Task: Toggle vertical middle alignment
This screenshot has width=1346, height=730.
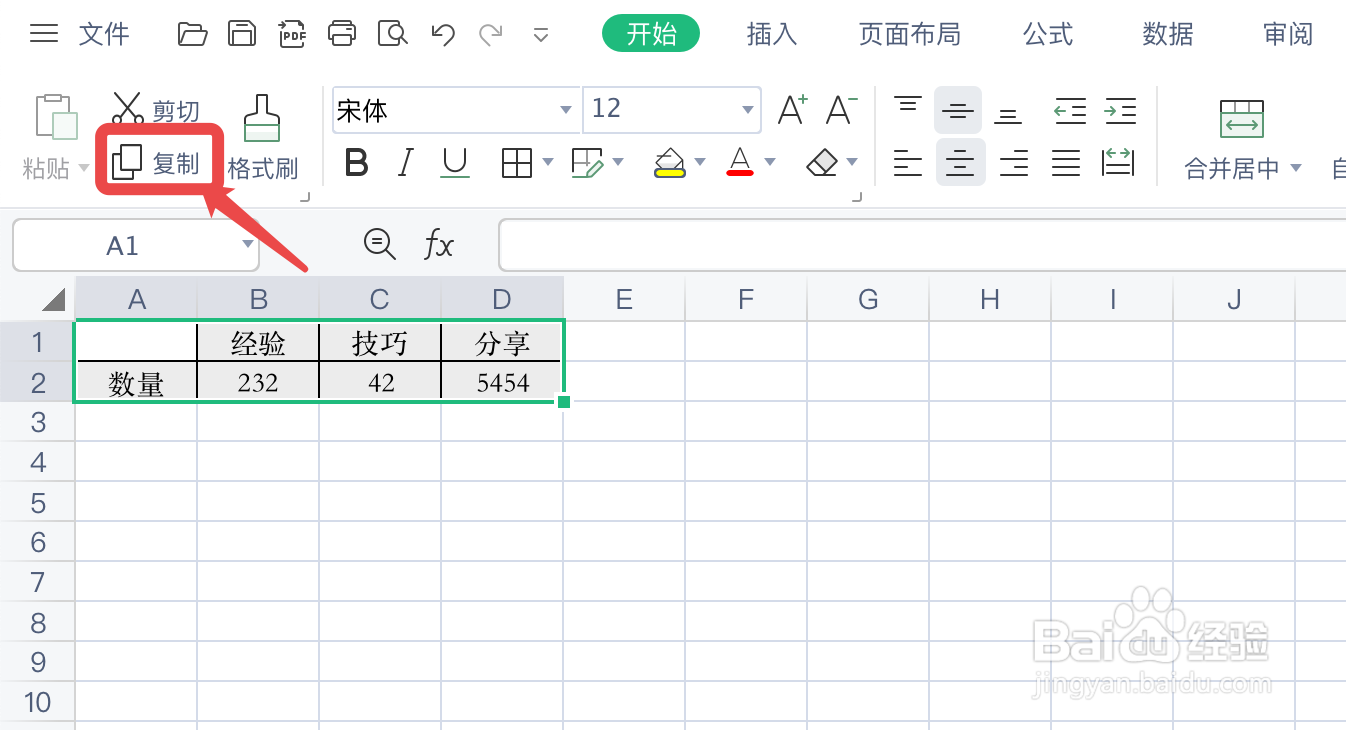Action: pyautogui.click(x=958, y=110)
